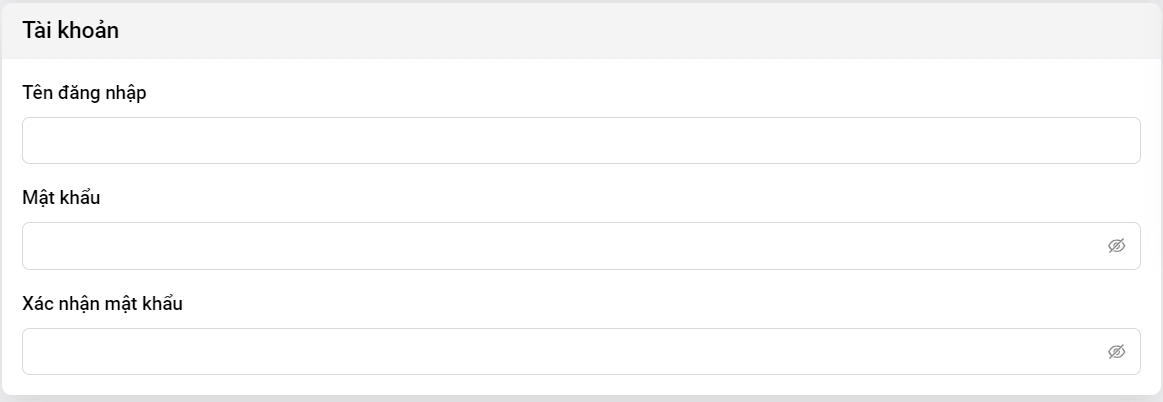This screenshot has height=402, width=1163.
Task: Click the Tên đăng nhập label
Action: [x=84, y=93]
